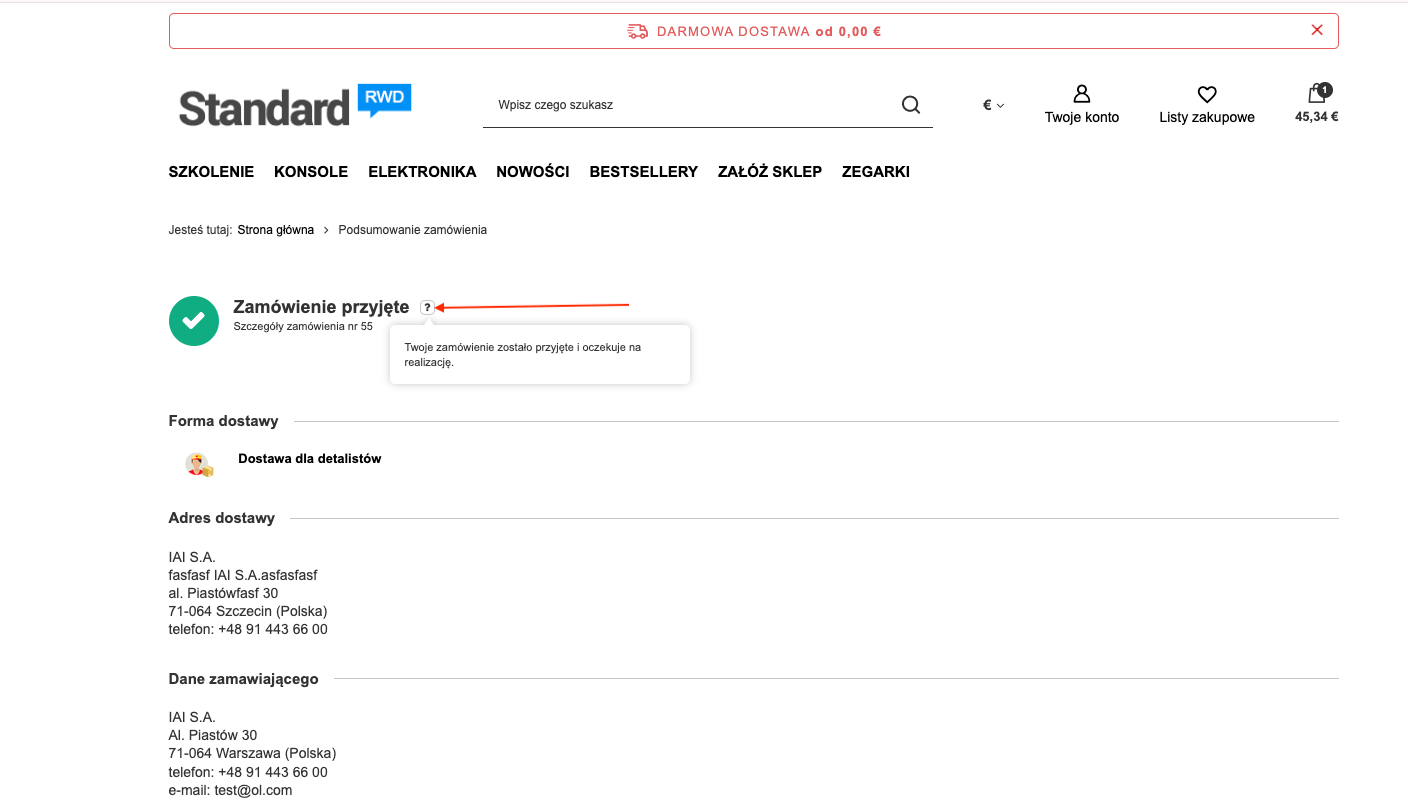Click the 'Dane zamawiającego' section heading
The image size is (1408, 807).
244,679
